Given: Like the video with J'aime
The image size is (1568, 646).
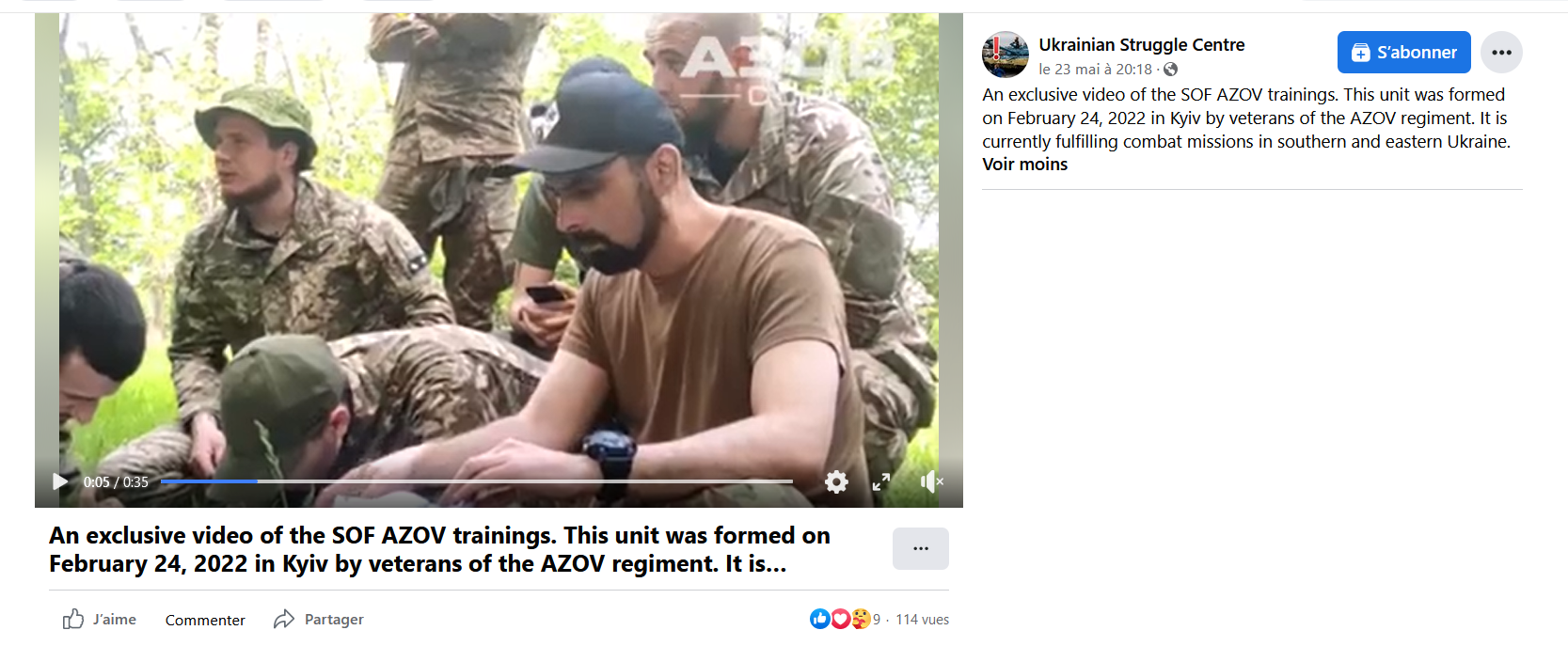Looking at the screenshot, I should [x=100, y=619].
